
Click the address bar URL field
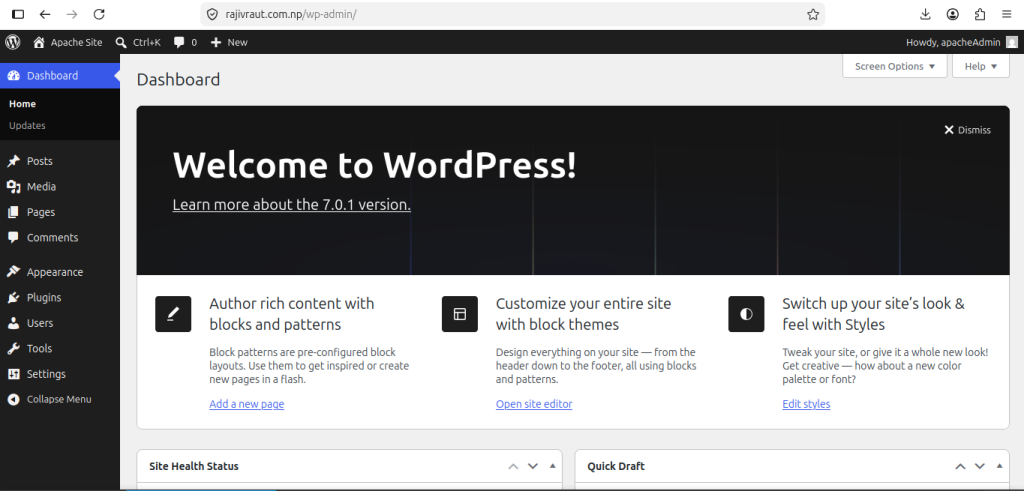513,14
